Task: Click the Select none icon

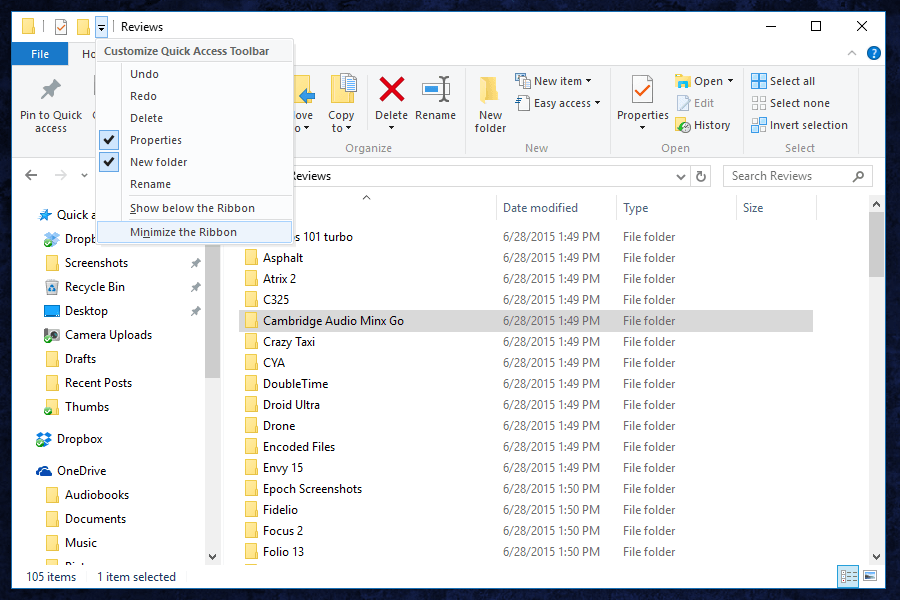Action: click(758, 103)
